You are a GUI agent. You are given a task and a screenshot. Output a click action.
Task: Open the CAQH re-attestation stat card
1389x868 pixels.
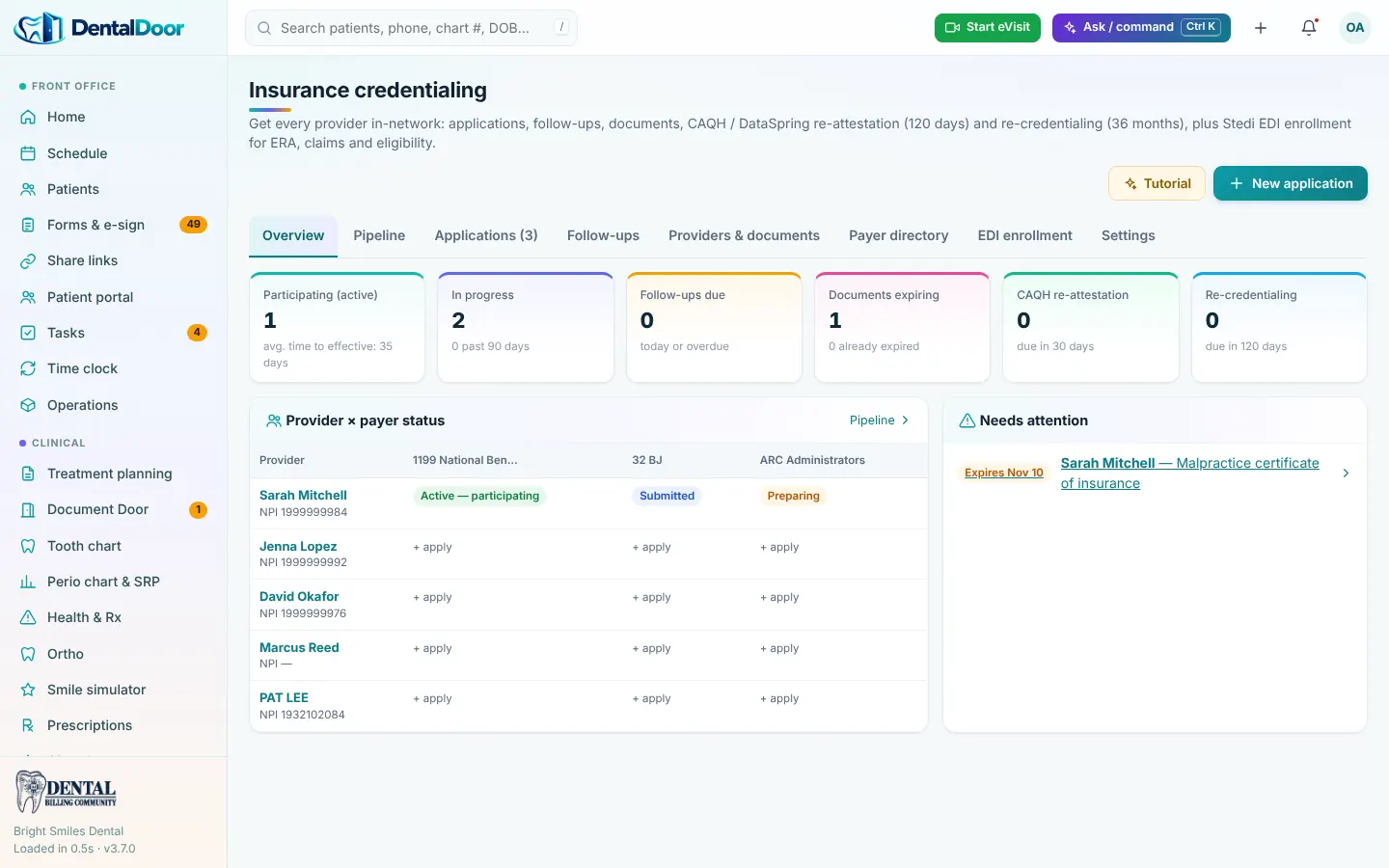click(1091, 327)
